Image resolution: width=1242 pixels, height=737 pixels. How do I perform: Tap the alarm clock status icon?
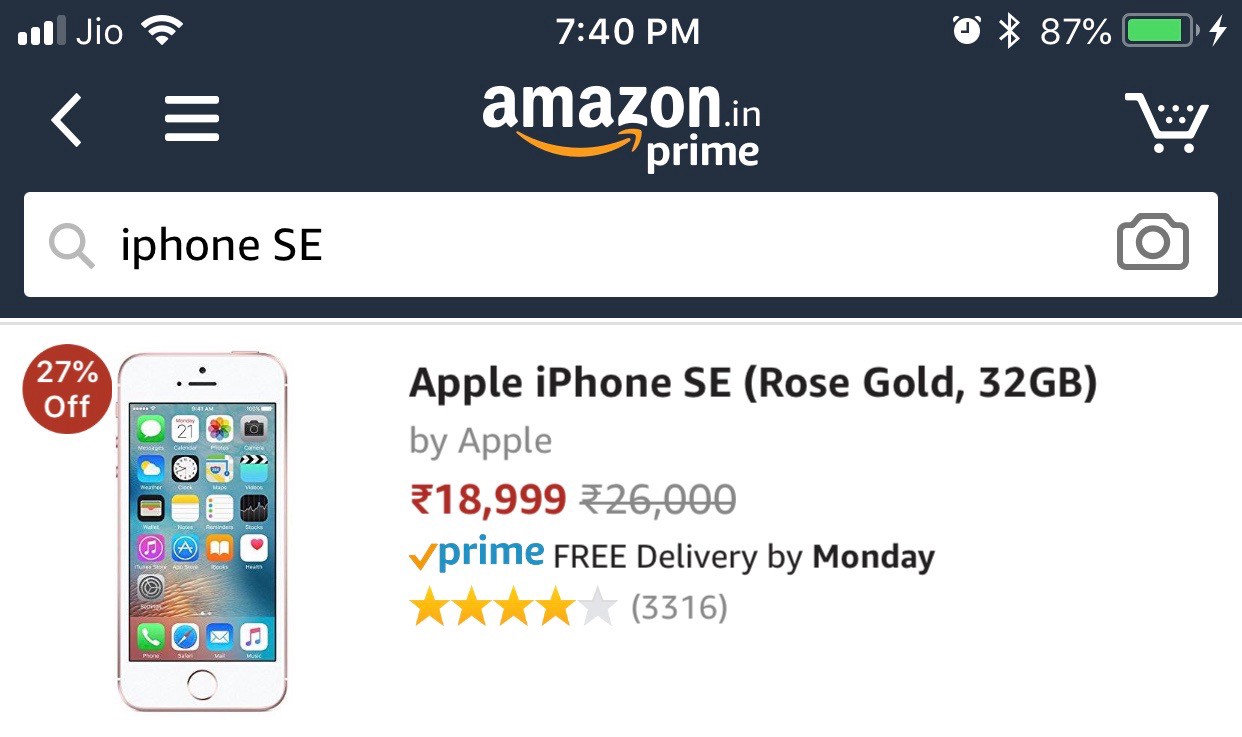coord(966,32)
